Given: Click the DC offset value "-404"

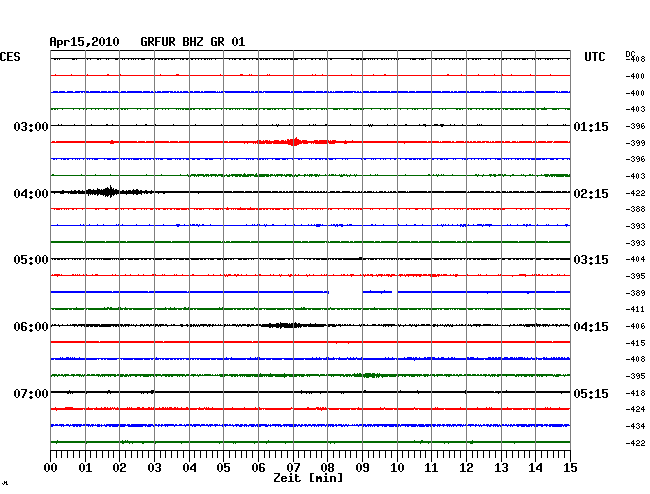Looking at the screenshot, I should coord(635,259).
